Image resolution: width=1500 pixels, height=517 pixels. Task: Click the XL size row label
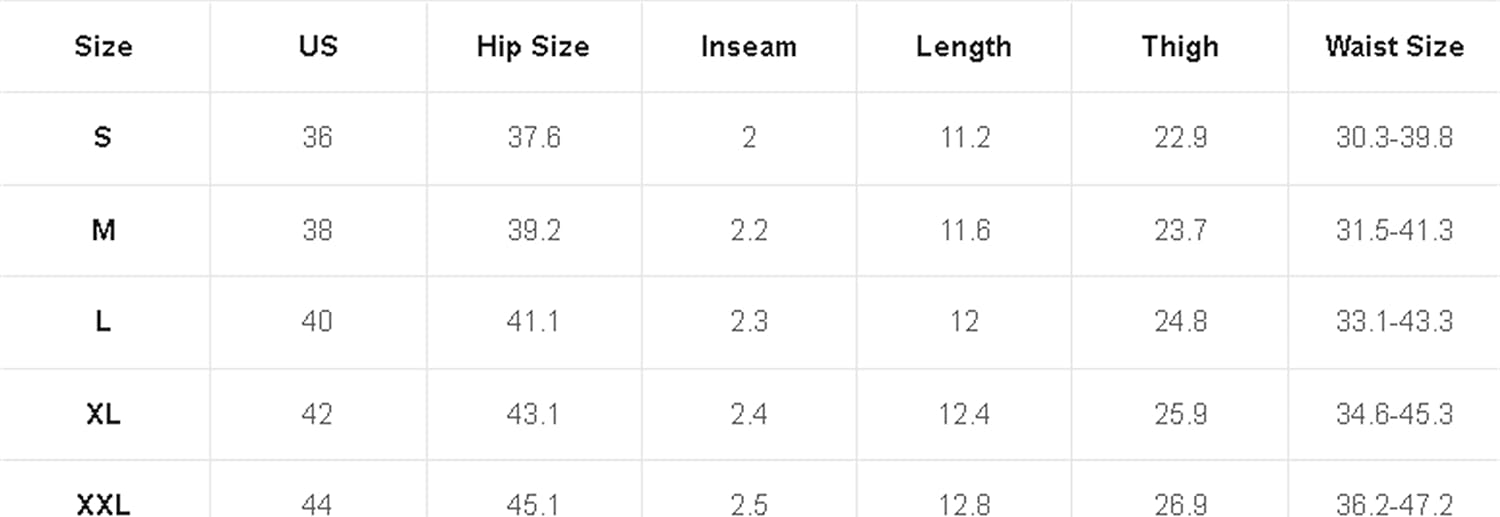click(x=103, y=414)
